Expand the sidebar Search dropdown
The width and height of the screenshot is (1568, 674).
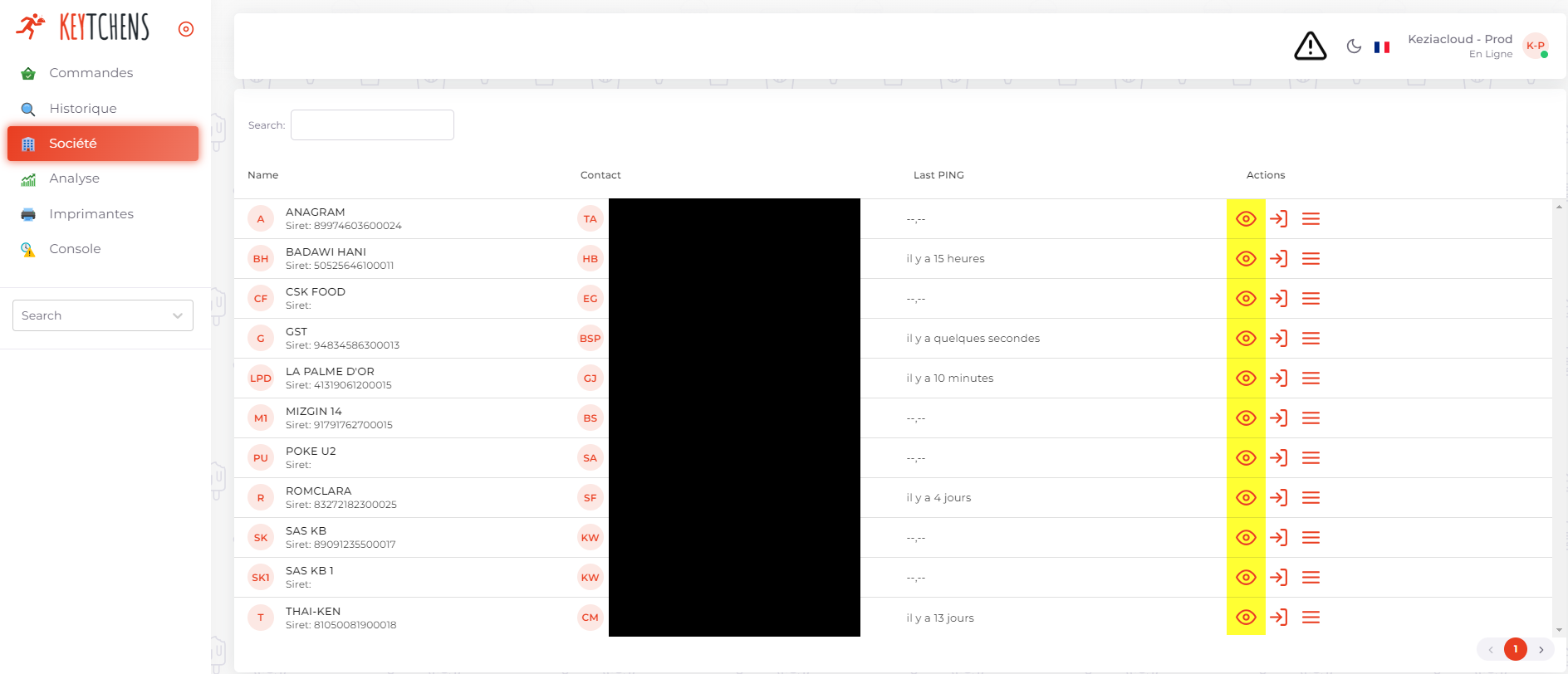103,315
